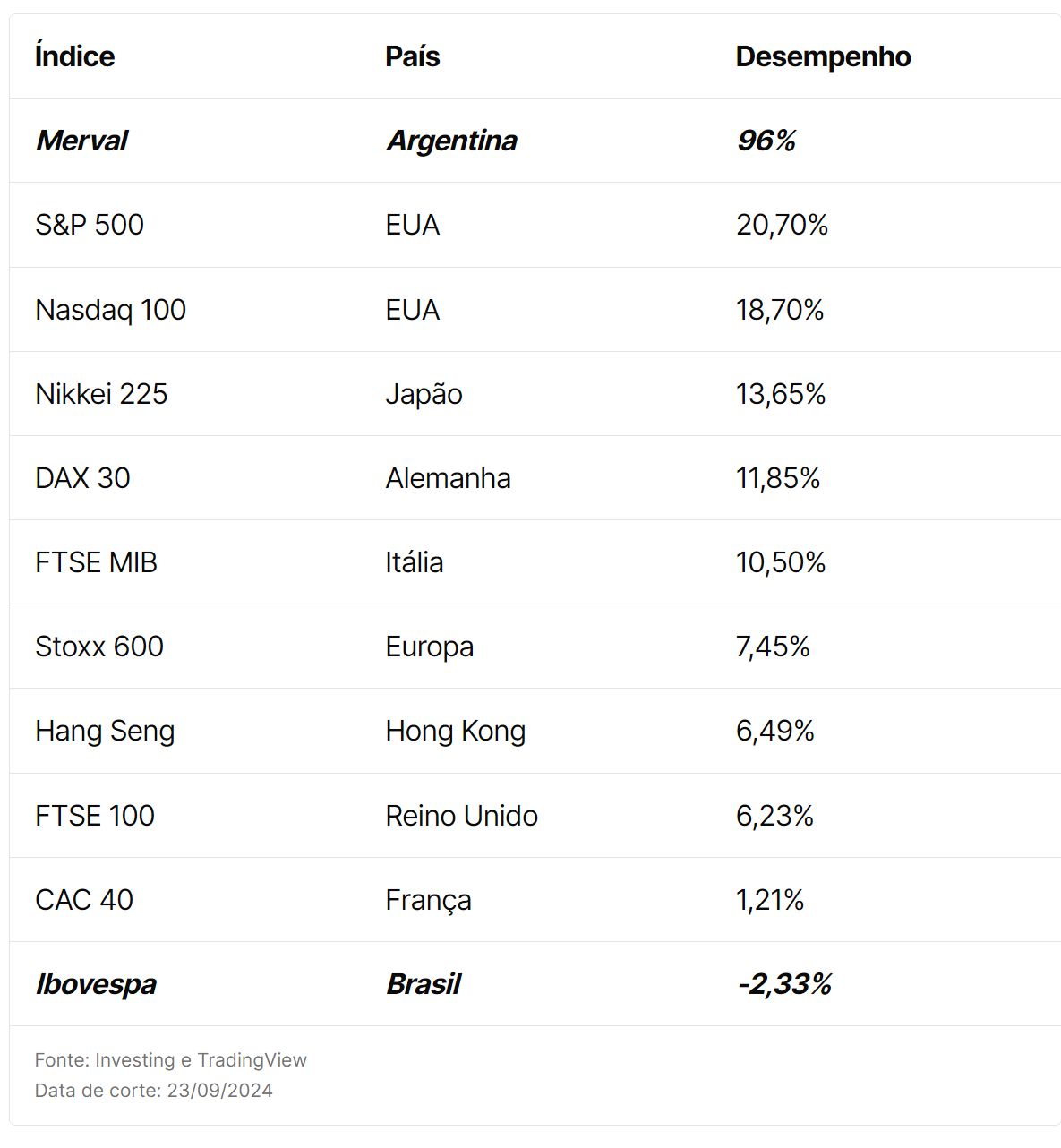This screenshot has width=1061, height=1148.
Task: Click the País column header
Action: tap(412, 56)
